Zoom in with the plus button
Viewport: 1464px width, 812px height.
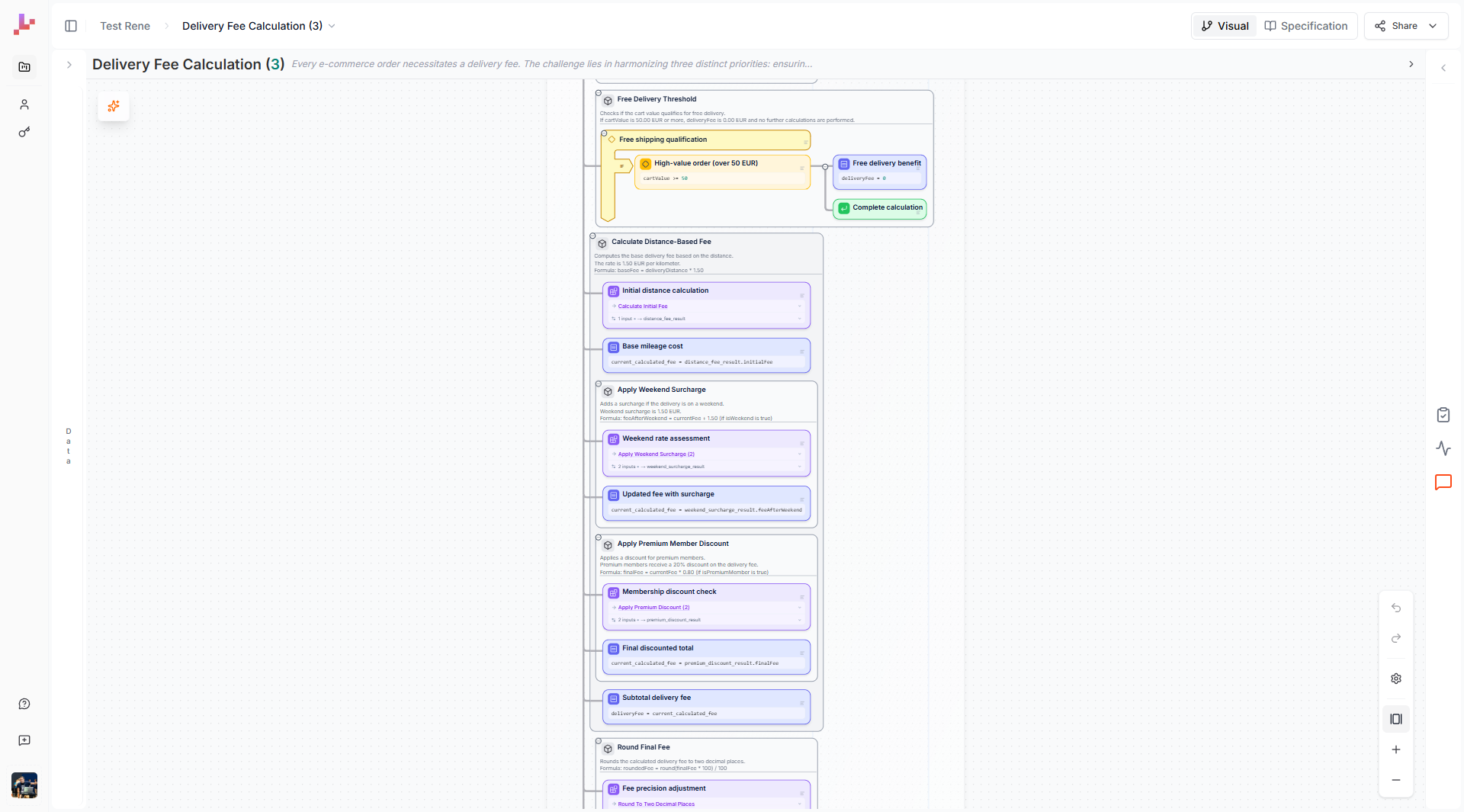pos(1396,749)
